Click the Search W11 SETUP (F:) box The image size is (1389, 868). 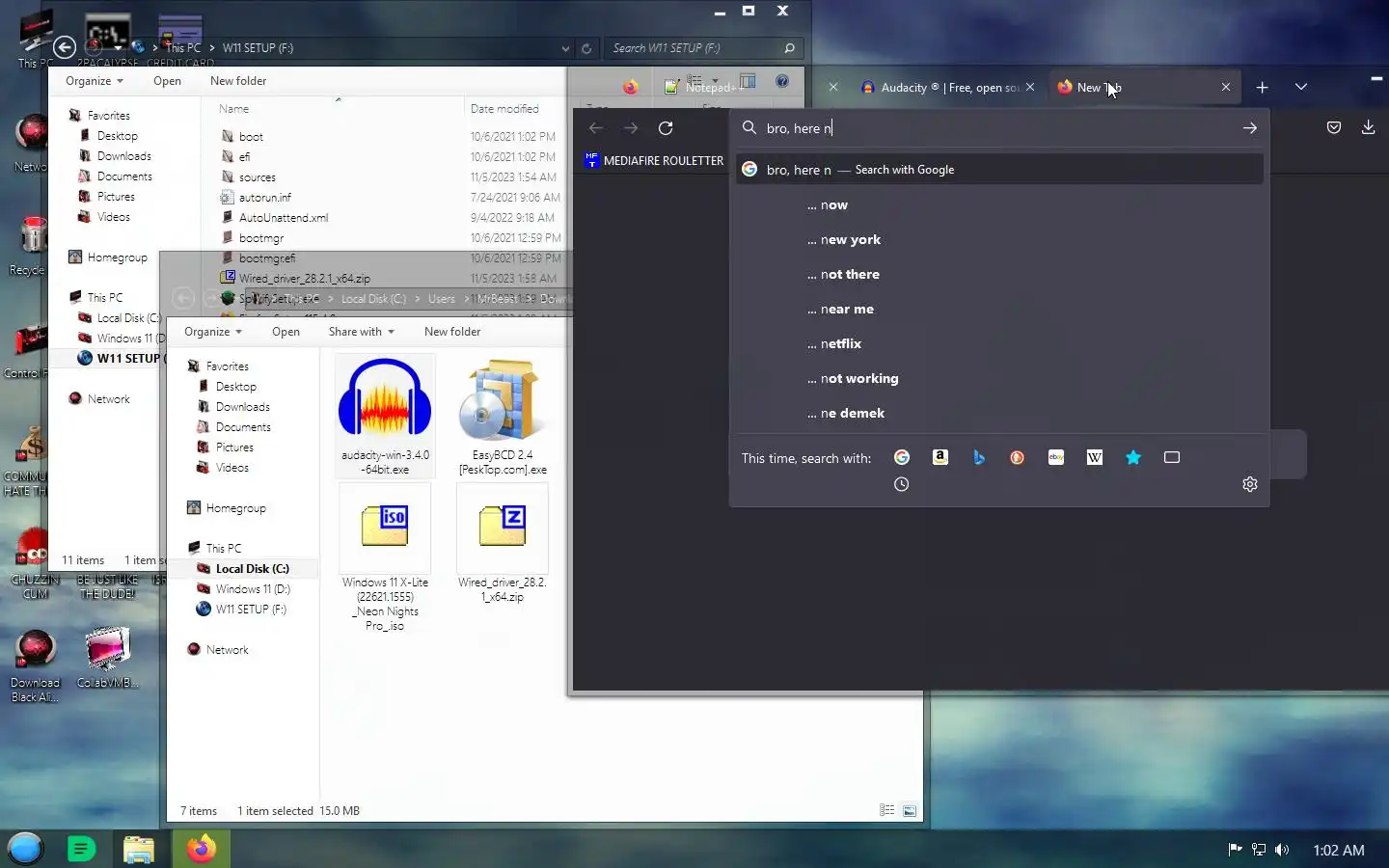704,48
